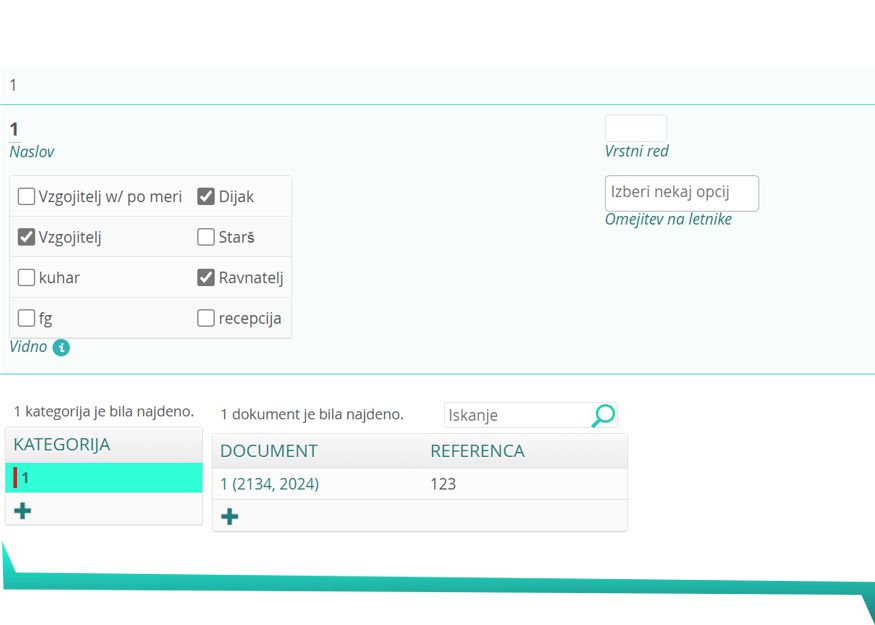Screen dimensions: 875x625
Task: Open the Izberi nekaj opcij dropdown
Action: coord(681,192)
